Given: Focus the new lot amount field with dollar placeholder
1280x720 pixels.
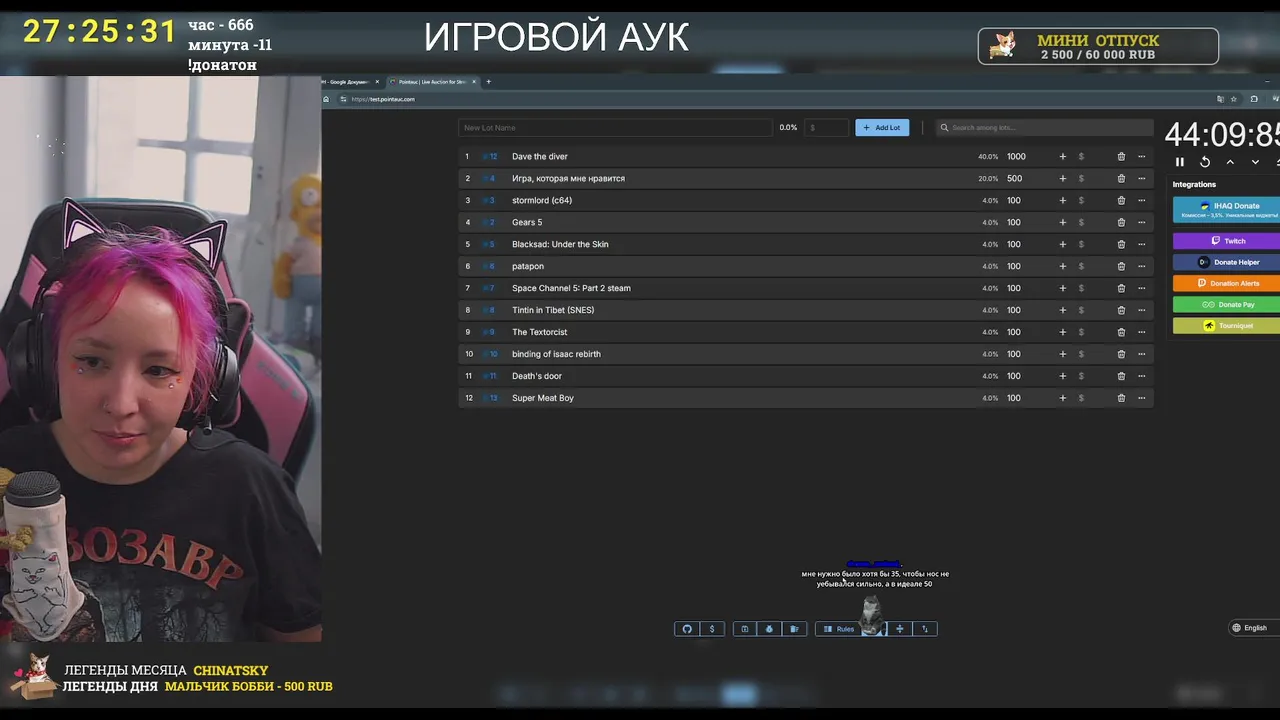Looking at the screenshot, I should tap(827, 128).
